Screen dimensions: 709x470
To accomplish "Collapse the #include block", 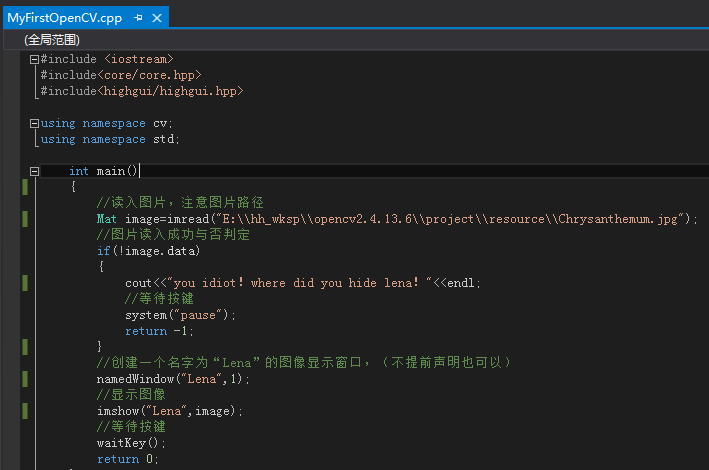I will (x=34, y=59).
